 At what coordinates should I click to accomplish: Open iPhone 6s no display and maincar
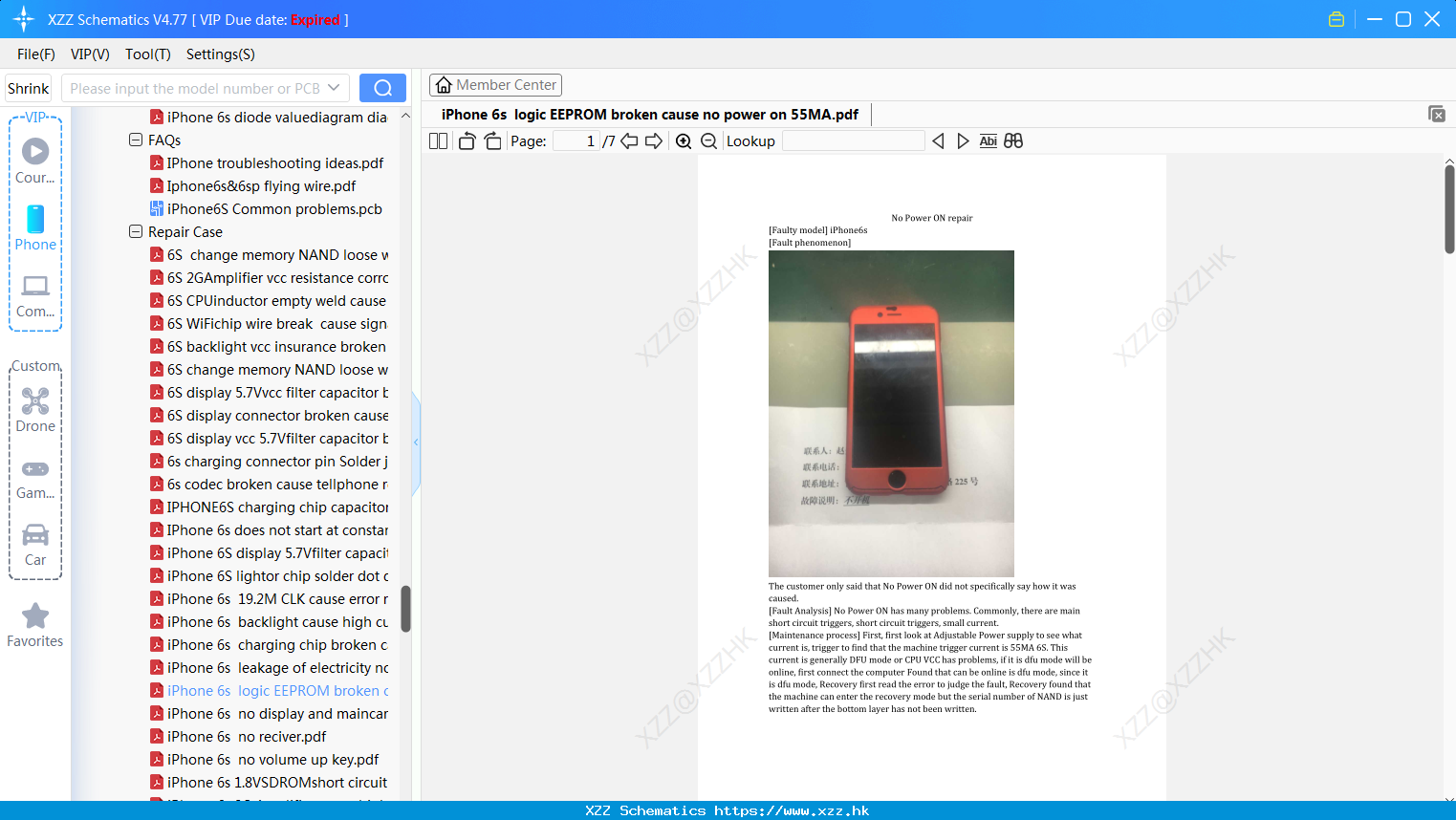click(x=270, y=714)
